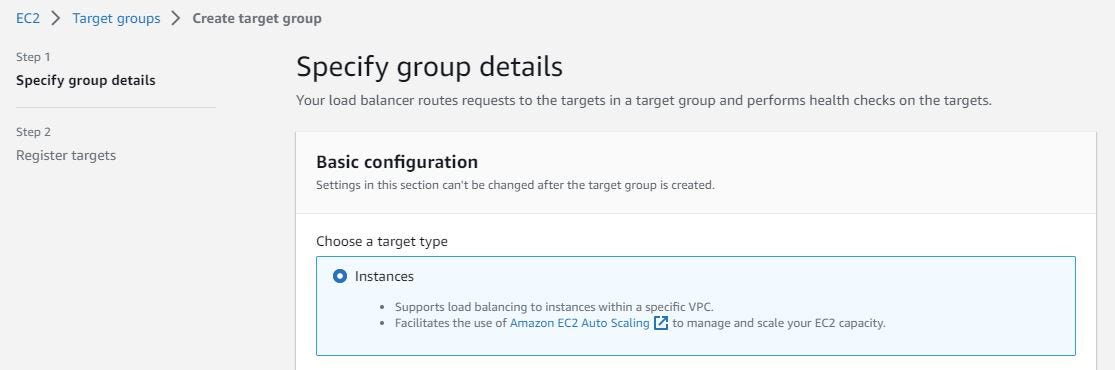
Task: Click the load balancer routes description text
Action: [x=644, y=101]
